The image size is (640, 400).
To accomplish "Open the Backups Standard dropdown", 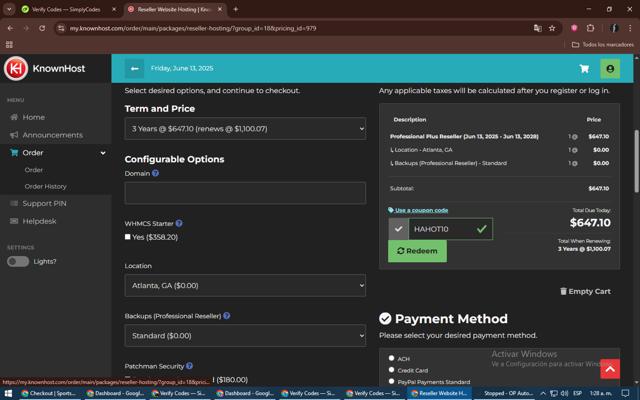I will [x=245, y=336].
